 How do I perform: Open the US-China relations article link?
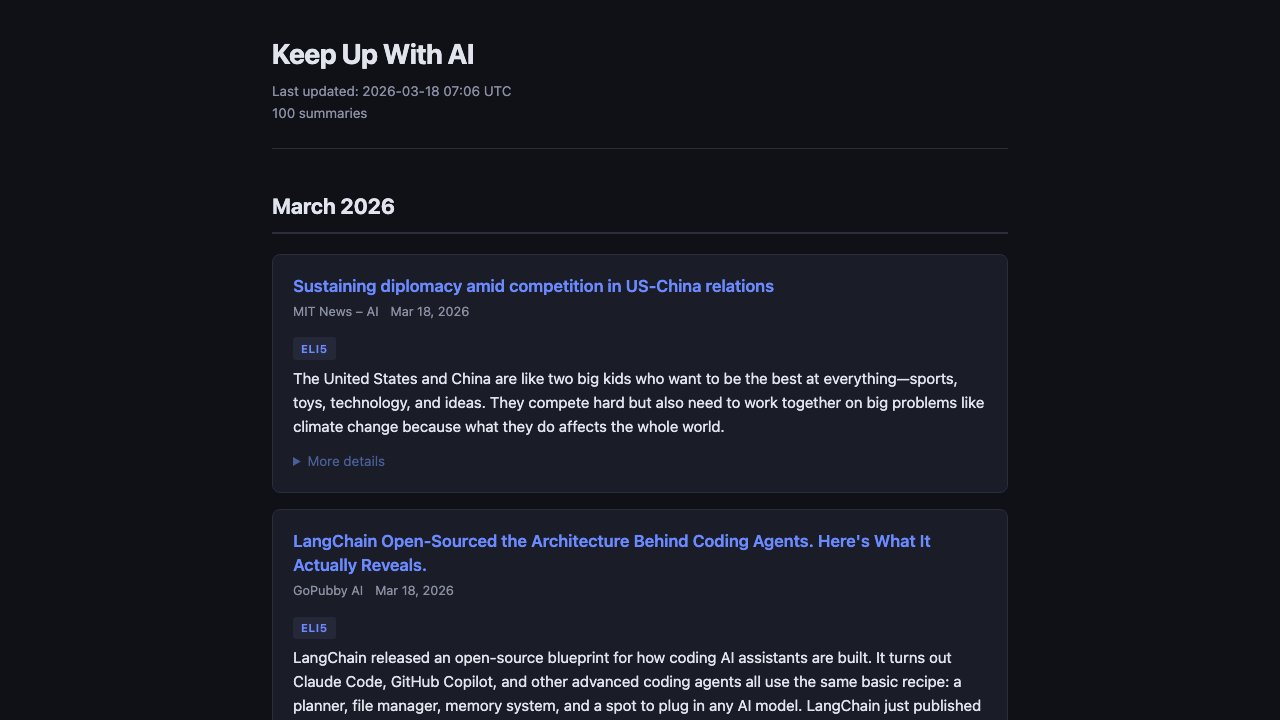pyautogui.click(x=533, y=286)
